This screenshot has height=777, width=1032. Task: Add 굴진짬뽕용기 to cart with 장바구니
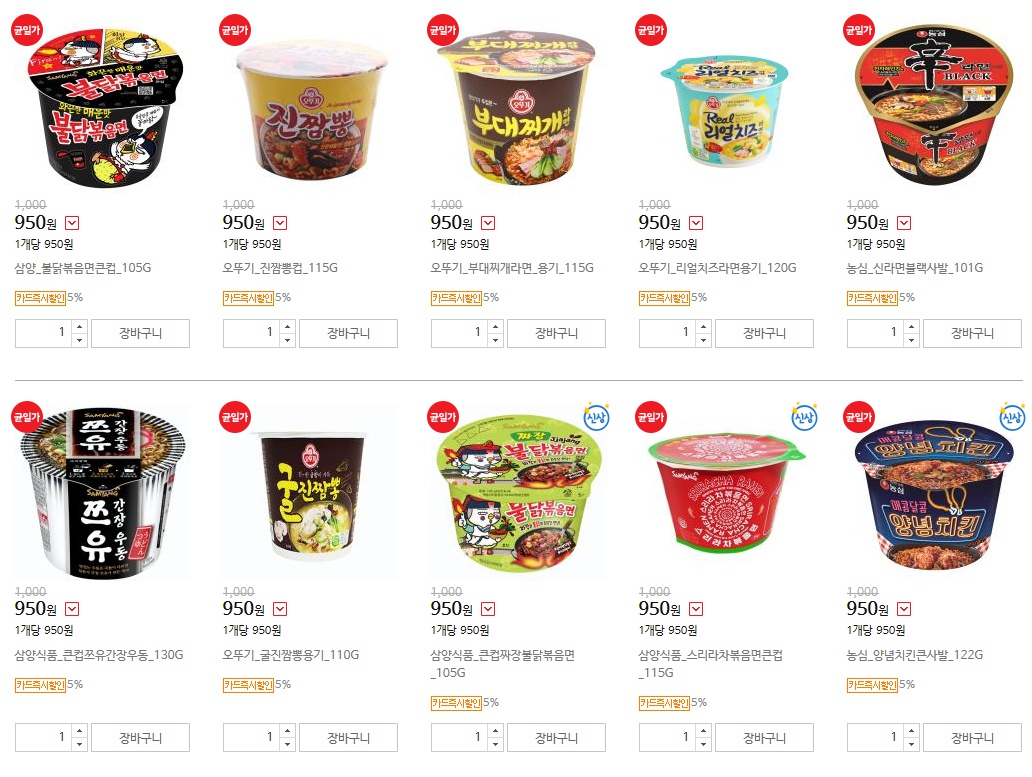[x=348, y=738]
